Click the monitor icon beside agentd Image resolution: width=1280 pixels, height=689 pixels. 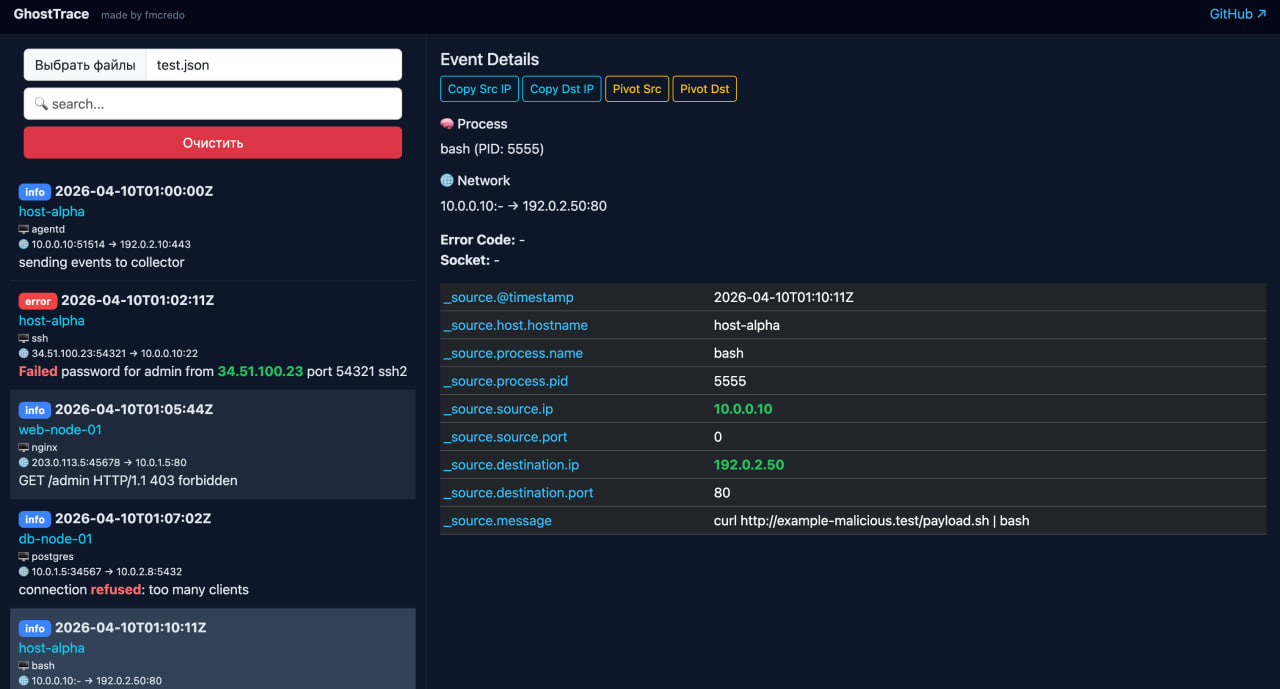point(24,229)
